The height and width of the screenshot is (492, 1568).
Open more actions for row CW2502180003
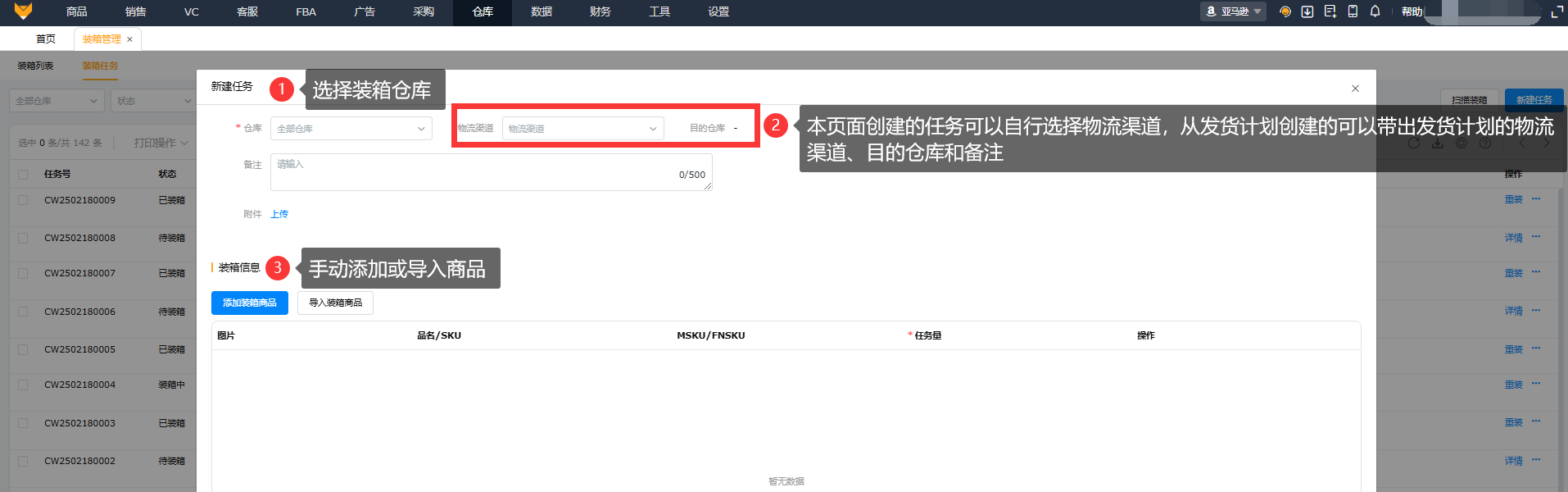point(1536,421)
